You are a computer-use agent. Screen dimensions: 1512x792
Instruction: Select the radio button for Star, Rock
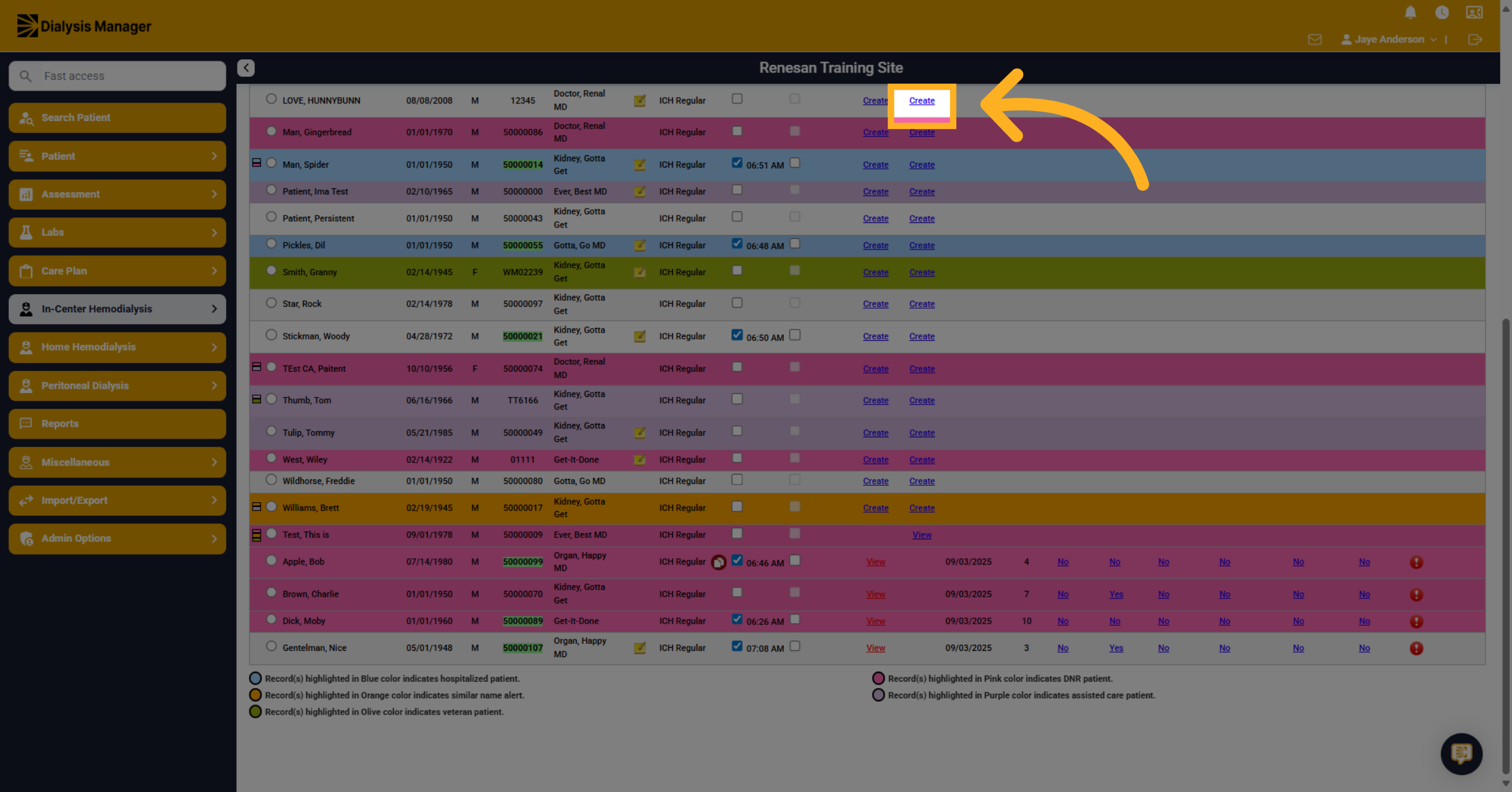[271, 302]
